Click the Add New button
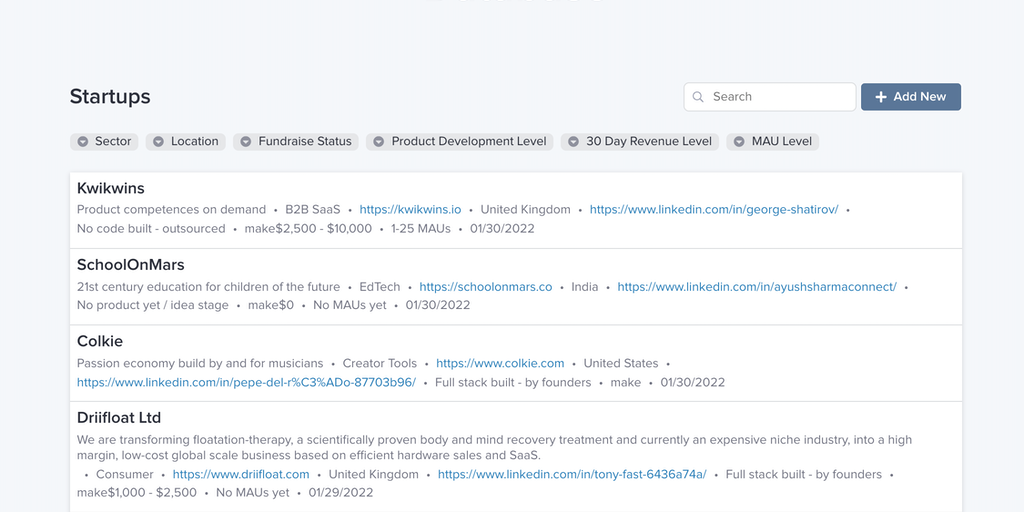1024x512 pixels. [x=910, y=97]
